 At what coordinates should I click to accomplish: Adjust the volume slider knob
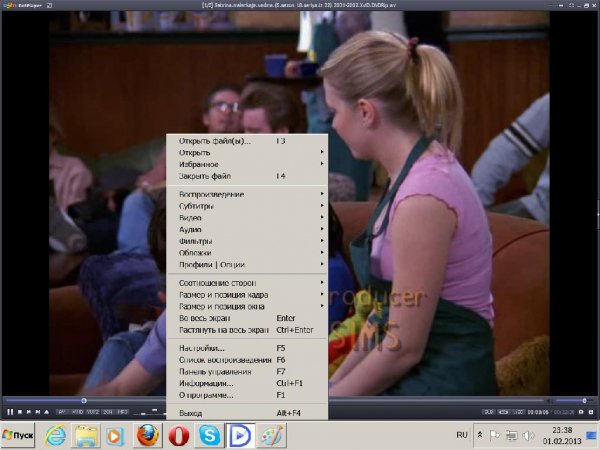click(584, 401)
